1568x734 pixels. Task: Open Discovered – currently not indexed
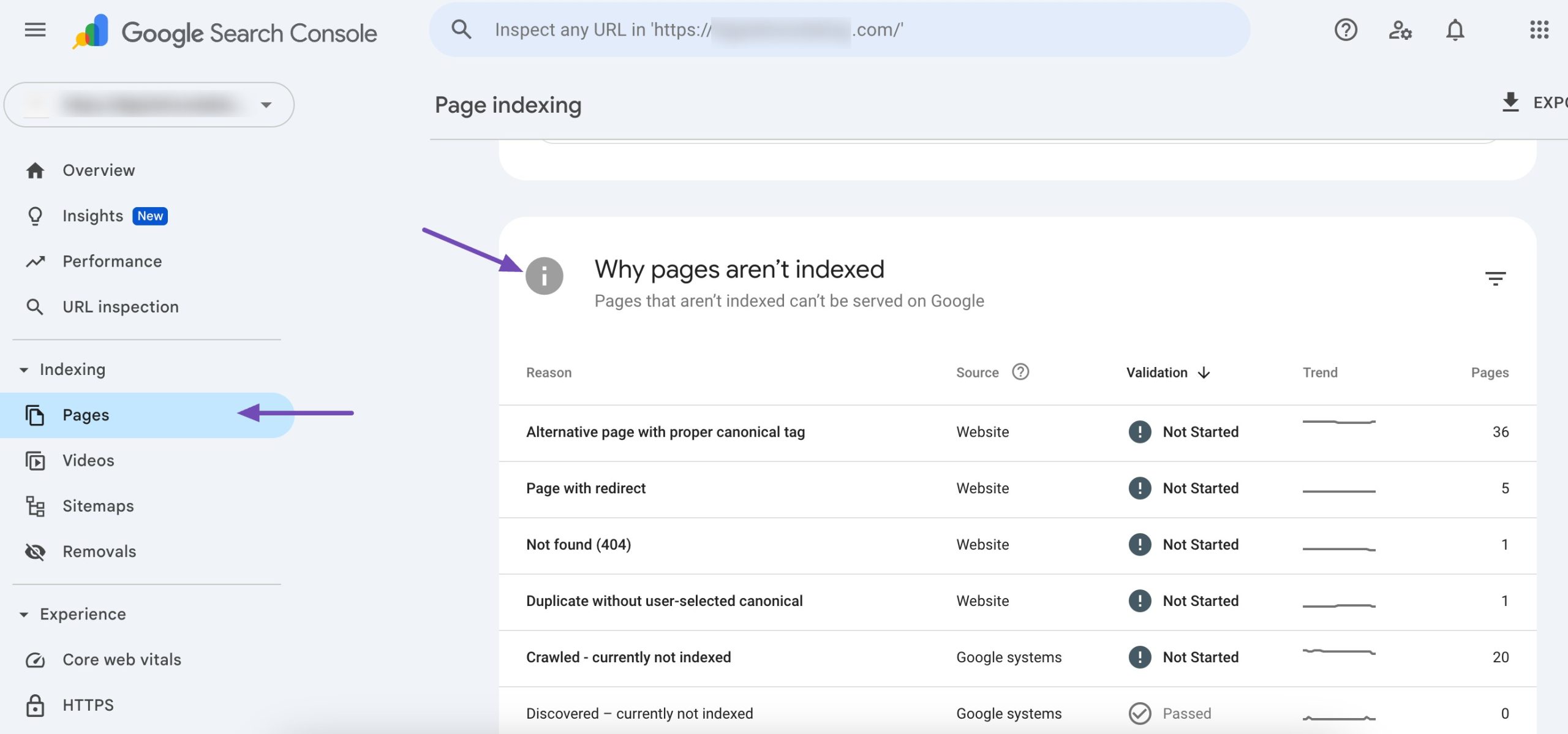click(639, 714)
